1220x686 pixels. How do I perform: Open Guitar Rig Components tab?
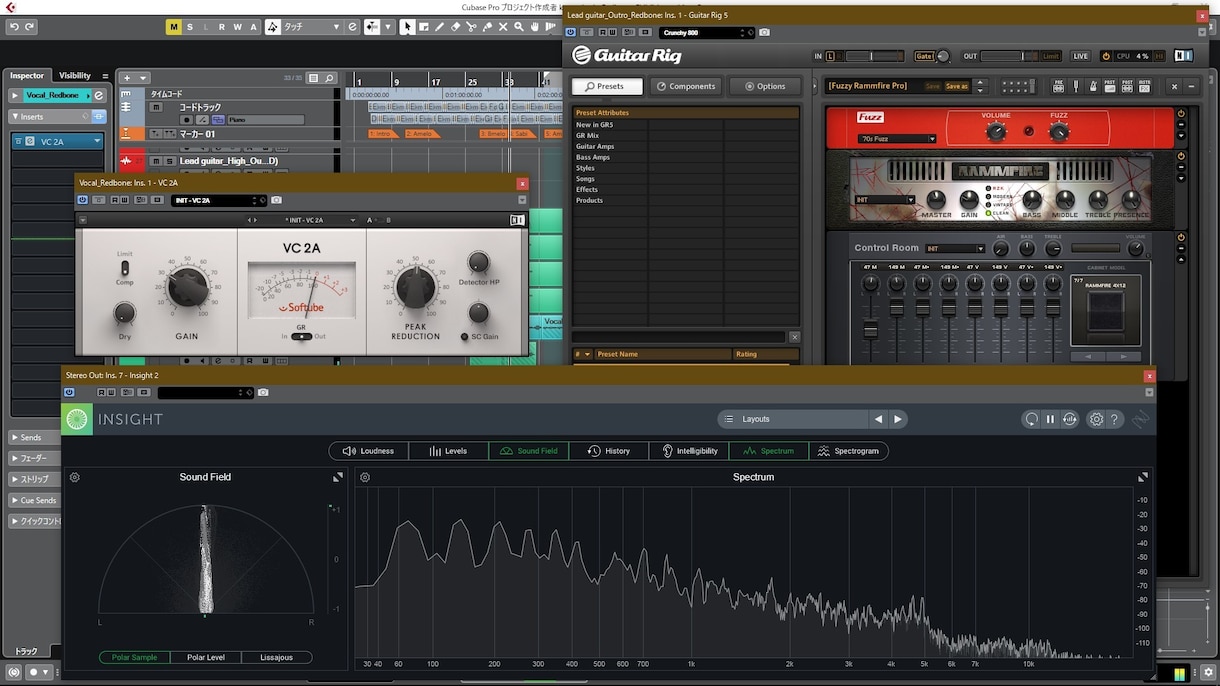(x=686, y=86)
